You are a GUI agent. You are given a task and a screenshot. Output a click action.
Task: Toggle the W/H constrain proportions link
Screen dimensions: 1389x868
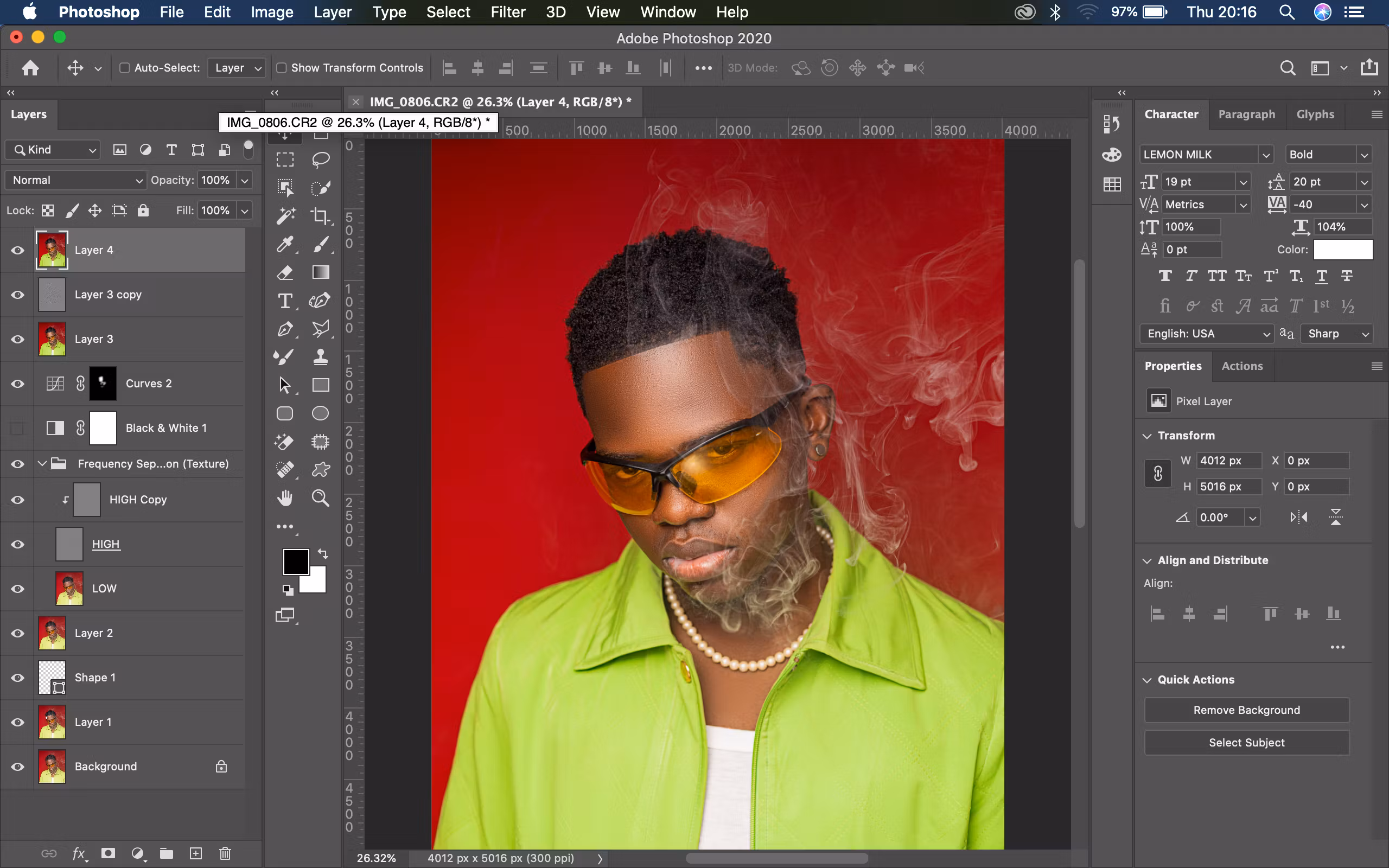coord(1158,474)
